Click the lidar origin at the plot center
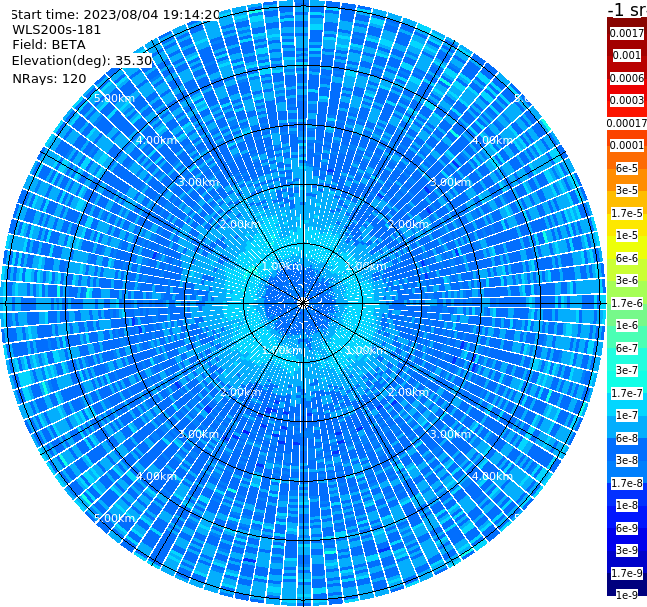Viewport: 647px width, 607px height. tap(303, 303)
